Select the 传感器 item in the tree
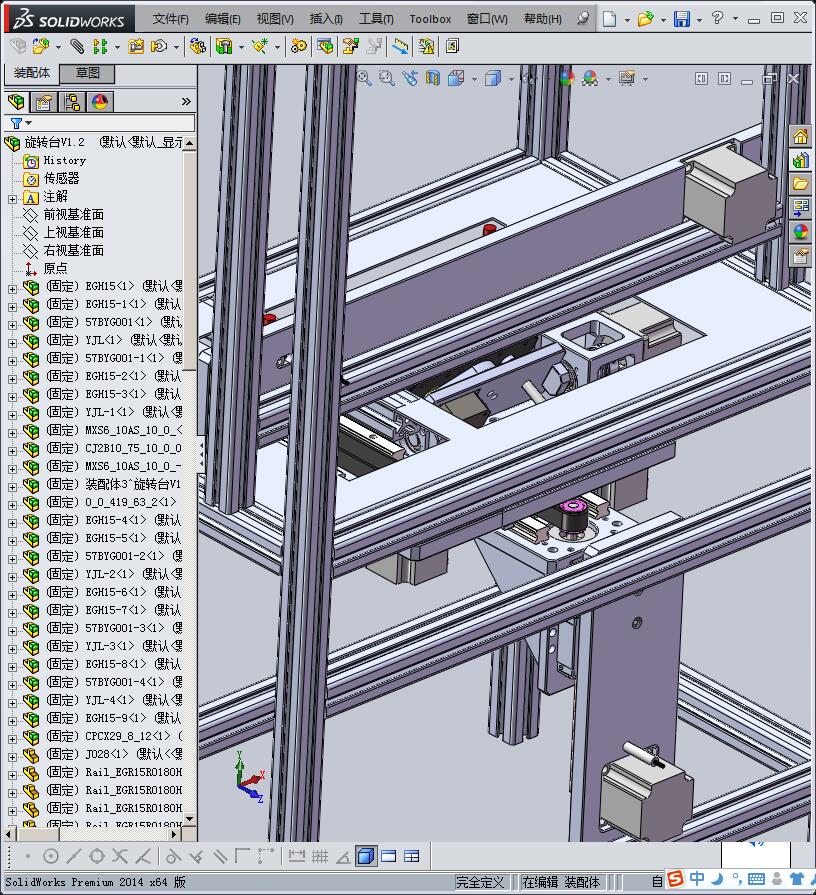 point(62,178)
